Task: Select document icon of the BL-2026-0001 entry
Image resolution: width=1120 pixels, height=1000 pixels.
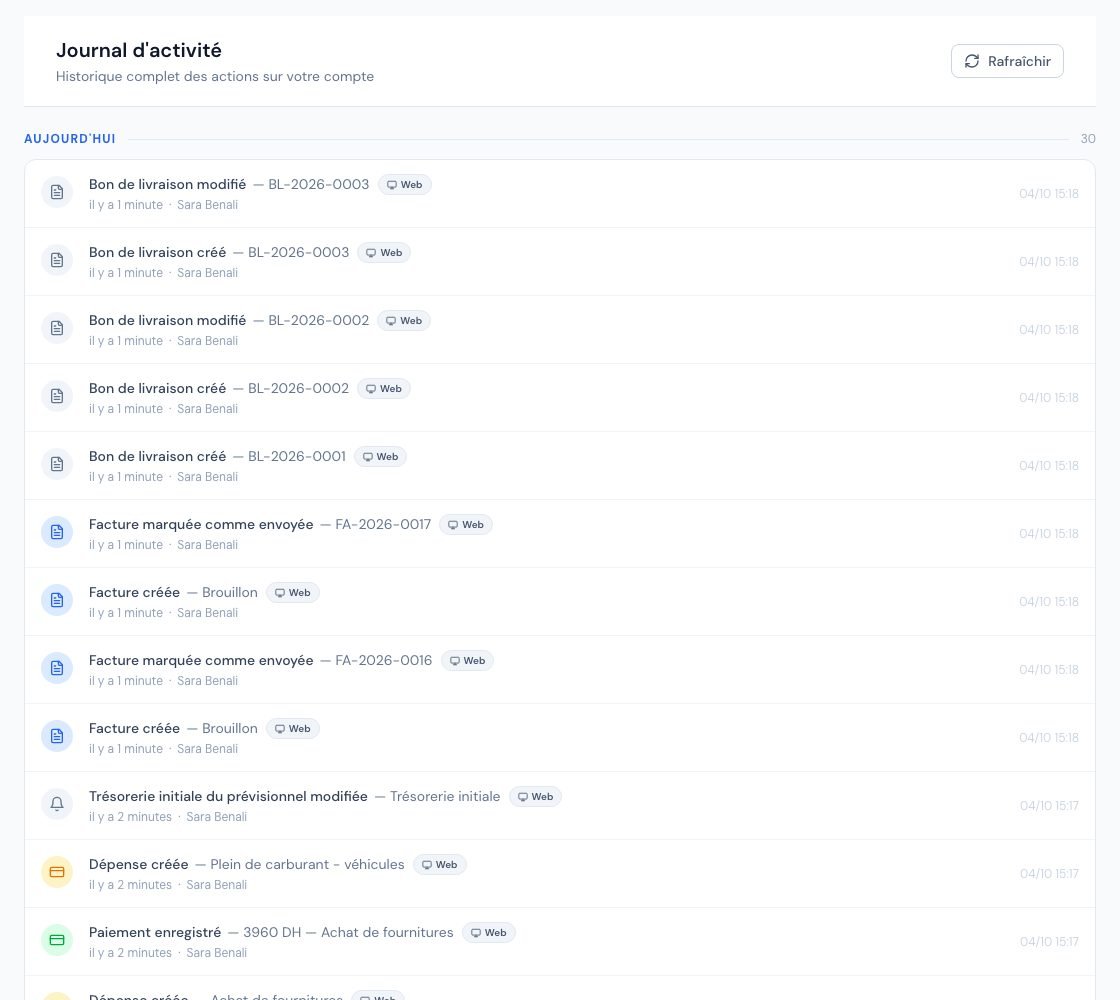Action: (x=57, y=464)
